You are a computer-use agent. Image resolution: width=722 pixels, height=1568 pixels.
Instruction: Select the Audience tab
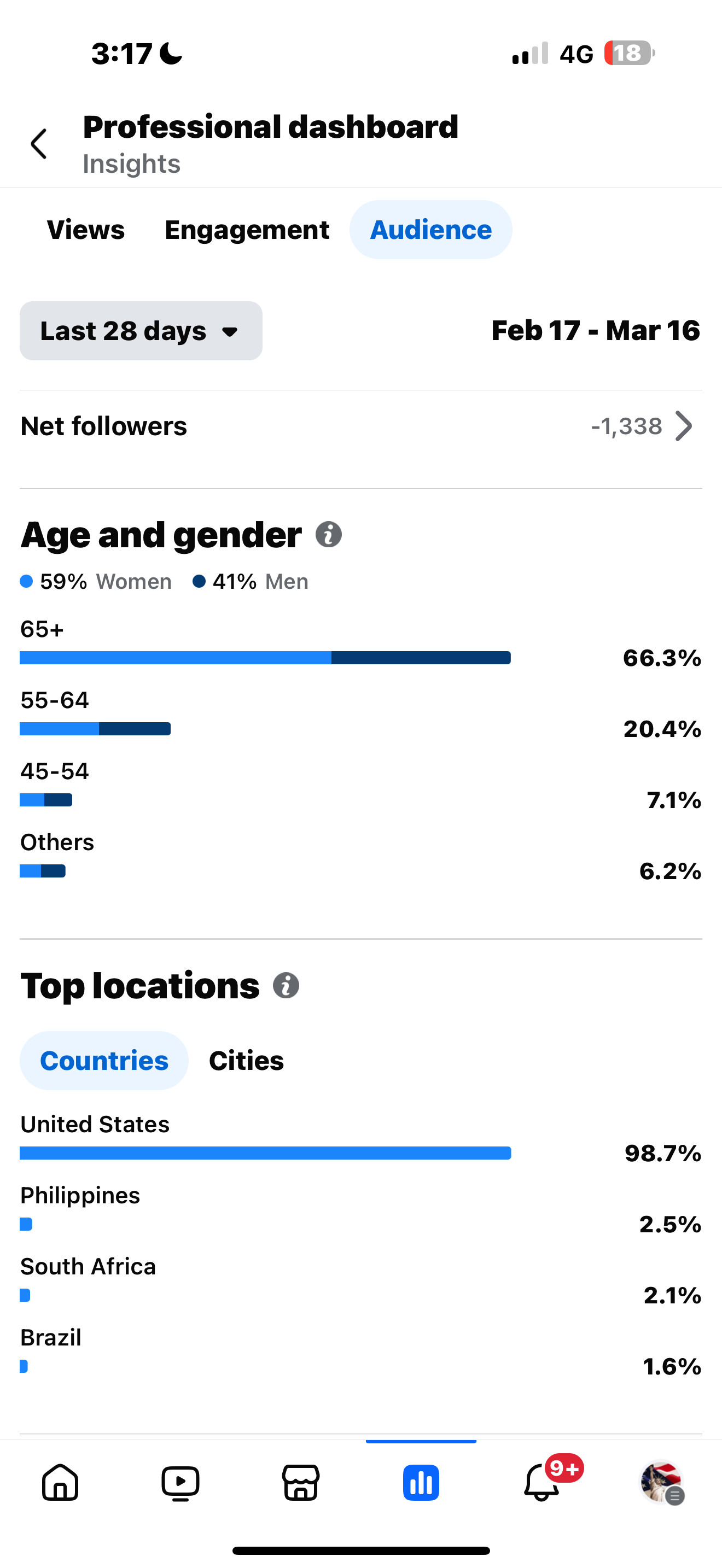pyautogui.click(x=431, y=230)
